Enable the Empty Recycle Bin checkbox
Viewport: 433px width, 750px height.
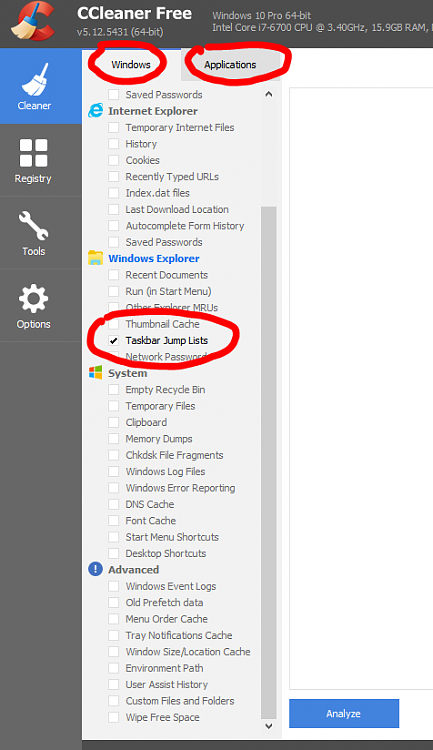pyautogui.click(x=113, y=390)
